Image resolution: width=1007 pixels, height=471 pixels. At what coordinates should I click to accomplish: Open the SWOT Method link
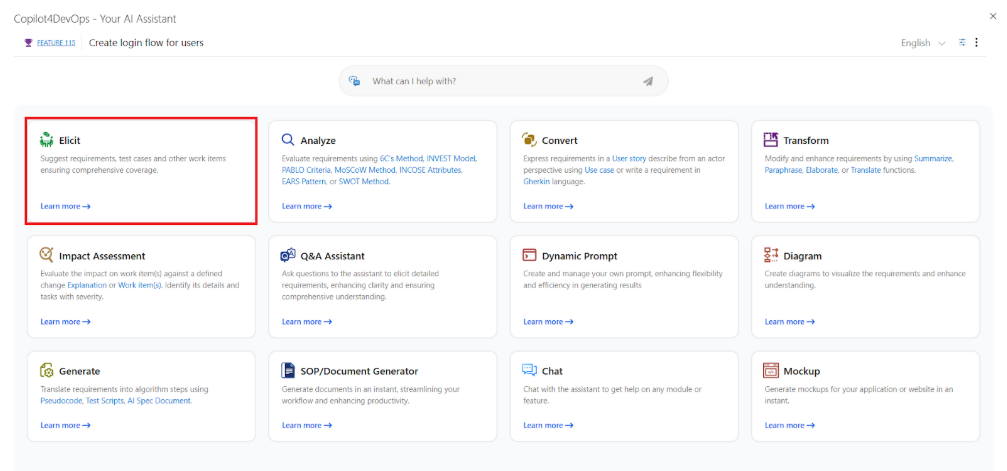tap(364, 182)
